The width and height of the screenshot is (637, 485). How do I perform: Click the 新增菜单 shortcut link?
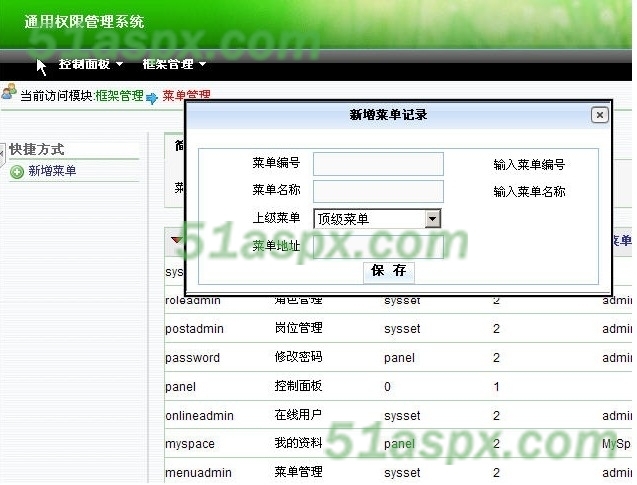tap(52, 171)
